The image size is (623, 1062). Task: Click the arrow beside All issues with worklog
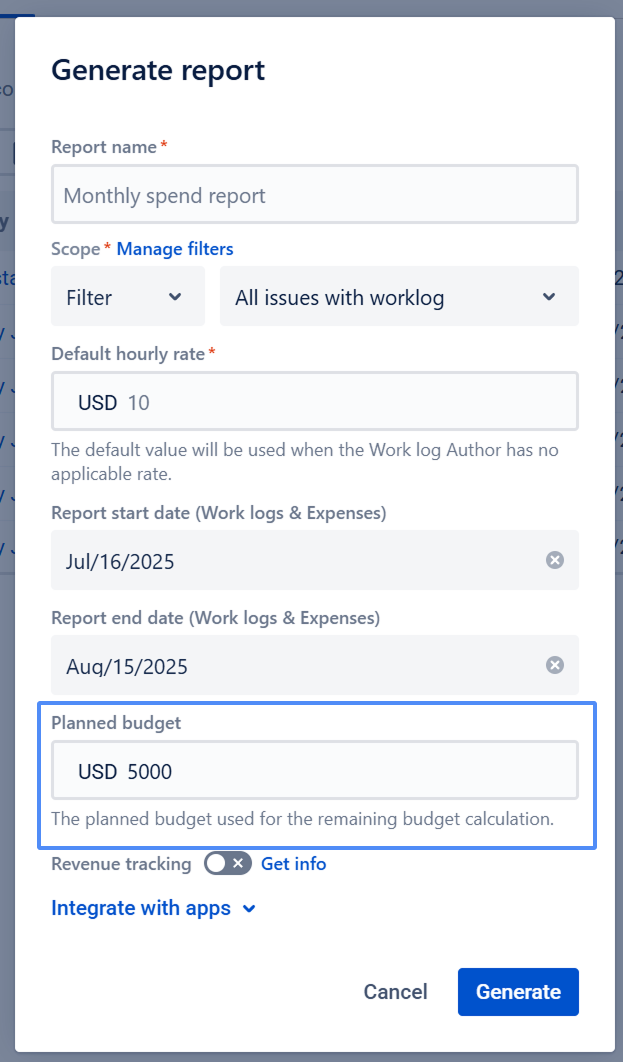click(x=548, y=297)
